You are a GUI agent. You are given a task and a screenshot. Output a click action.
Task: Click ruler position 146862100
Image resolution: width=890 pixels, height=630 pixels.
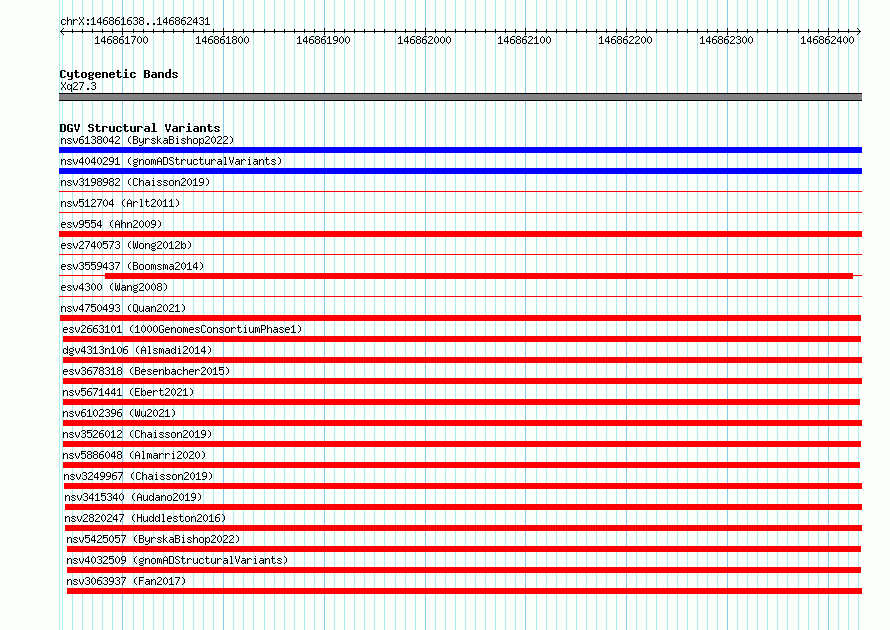pos(524,40)
